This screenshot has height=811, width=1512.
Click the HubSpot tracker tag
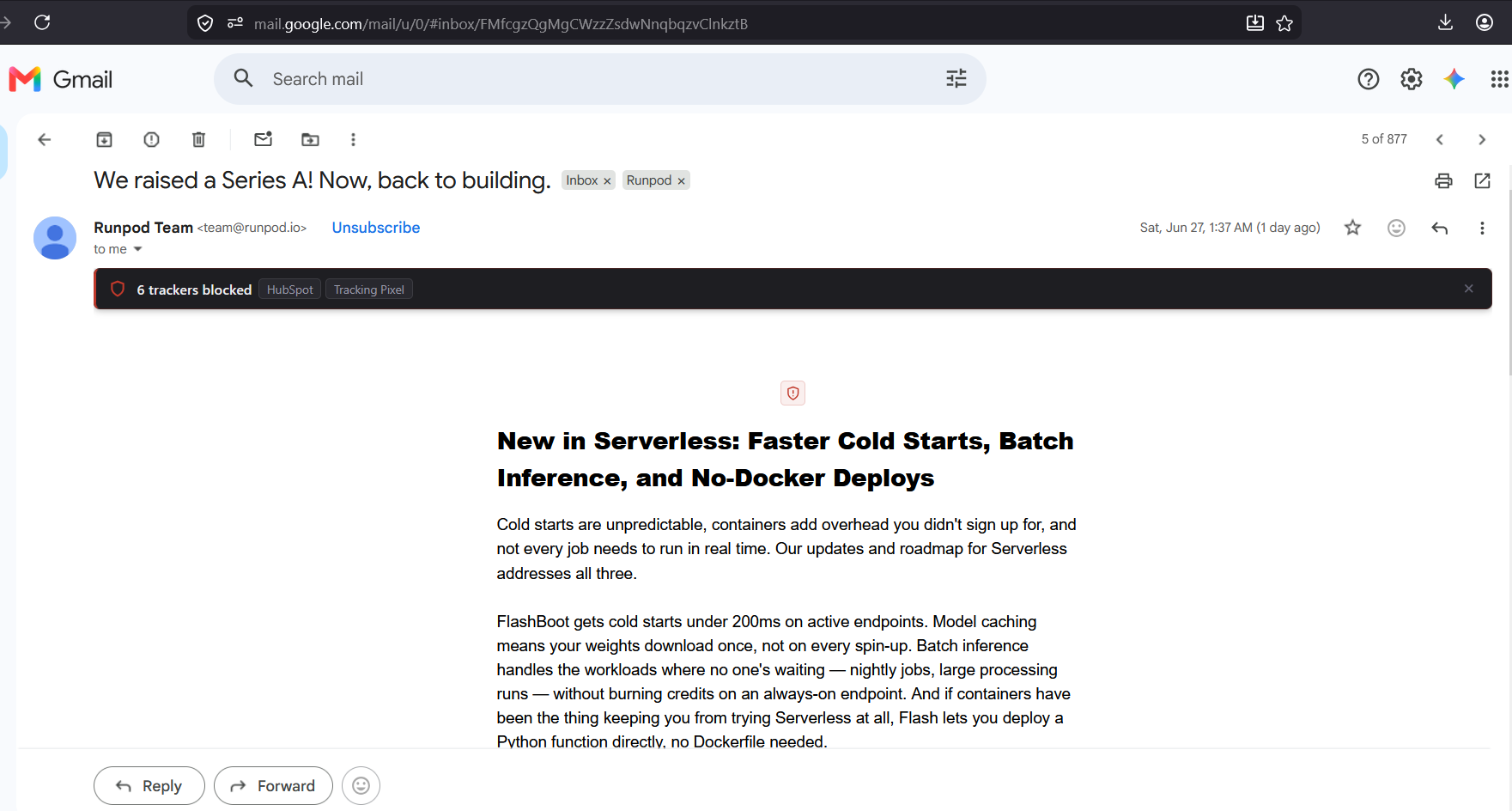[x=290, y=290]
